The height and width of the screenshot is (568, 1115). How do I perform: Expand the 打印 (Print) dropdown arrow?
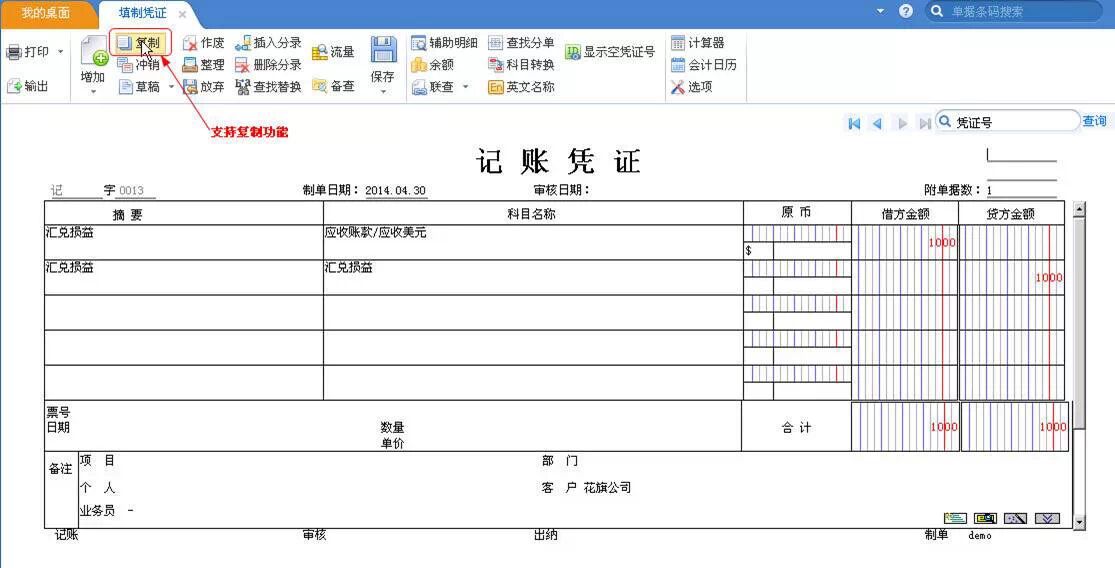60,52
